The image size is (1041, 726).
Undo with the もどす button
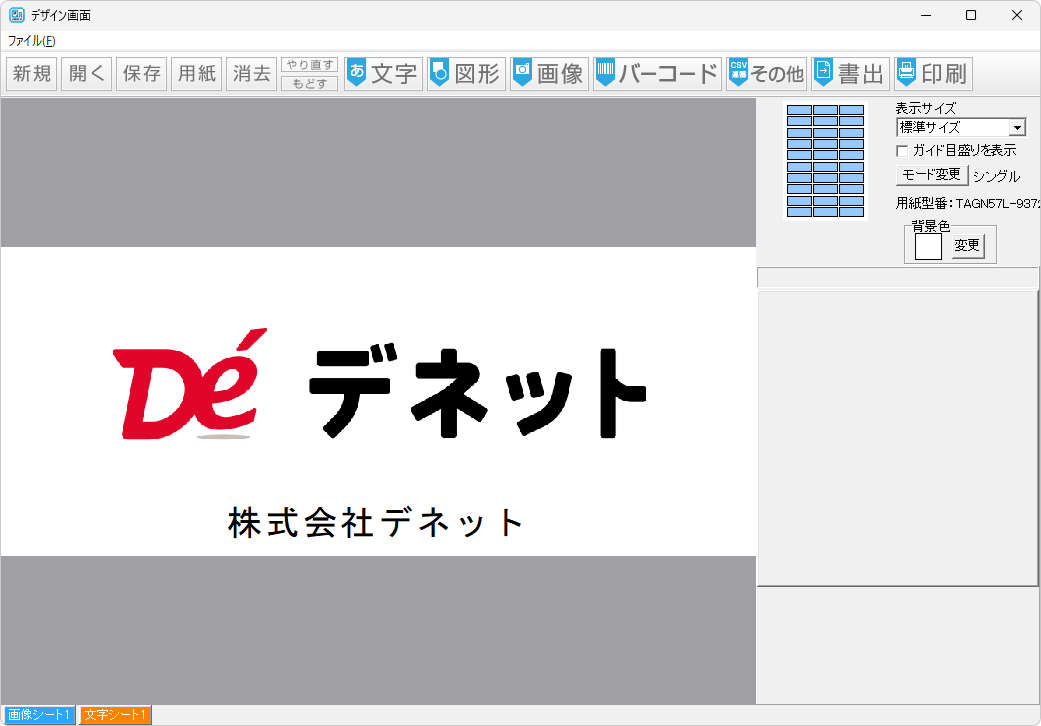[309, 83]
